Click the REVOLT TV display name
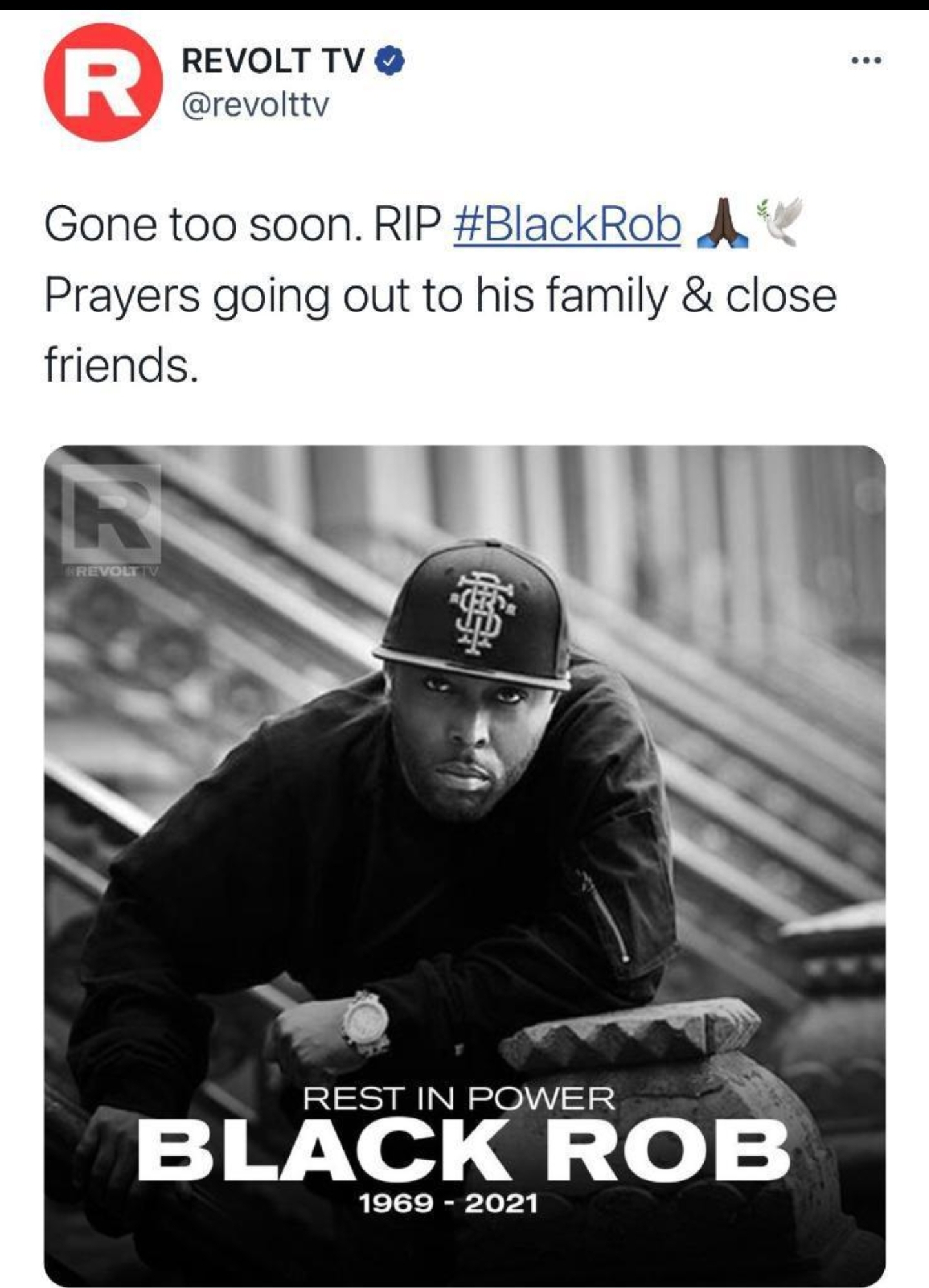 pos(272,61)
